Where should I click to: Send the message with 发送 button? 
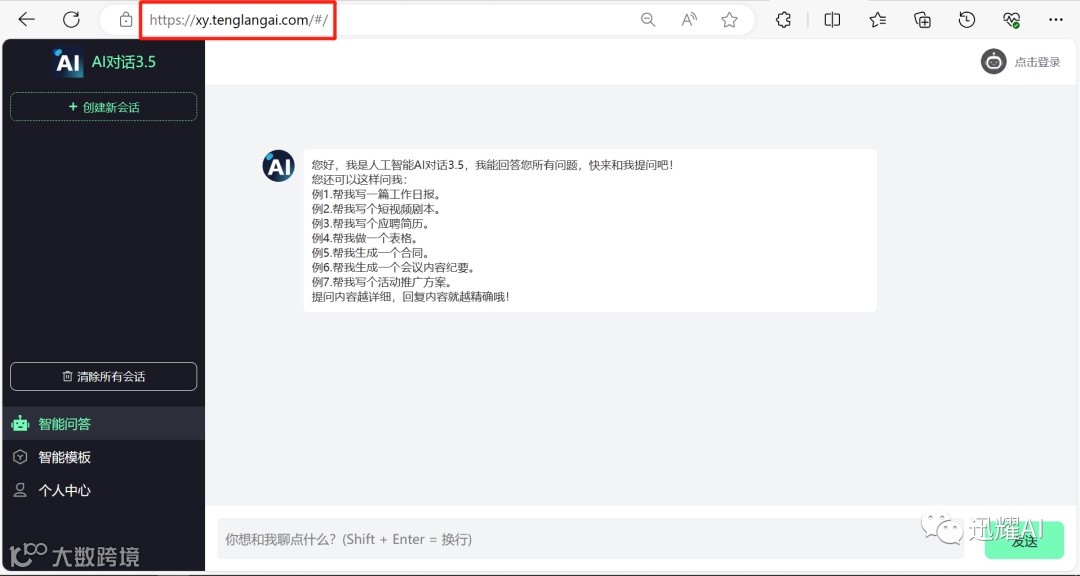[x=1024, y=540]
